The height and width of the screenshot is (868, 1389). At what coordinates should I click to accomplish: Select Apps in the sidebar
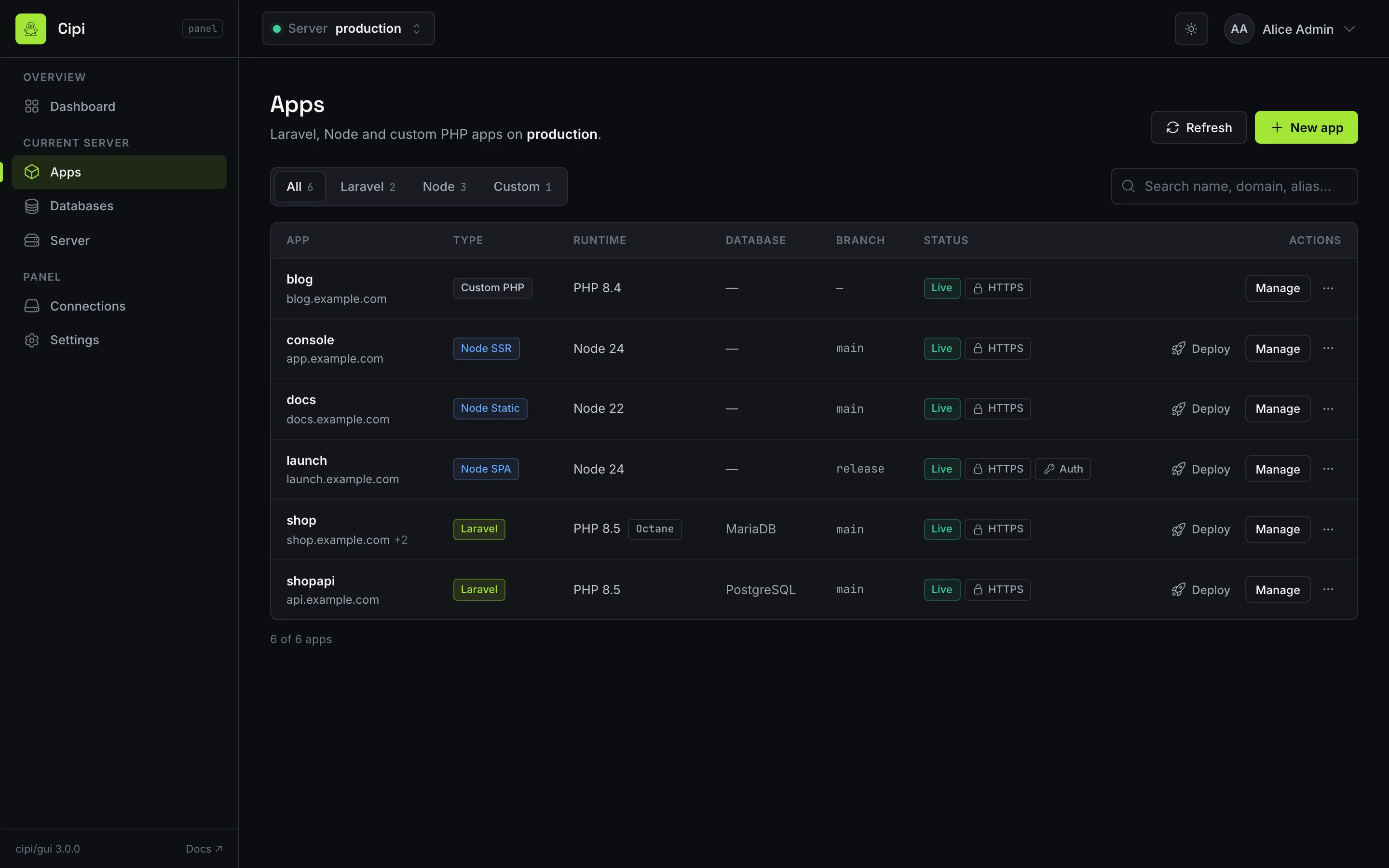pyautogui.click(x=119, y=172)
